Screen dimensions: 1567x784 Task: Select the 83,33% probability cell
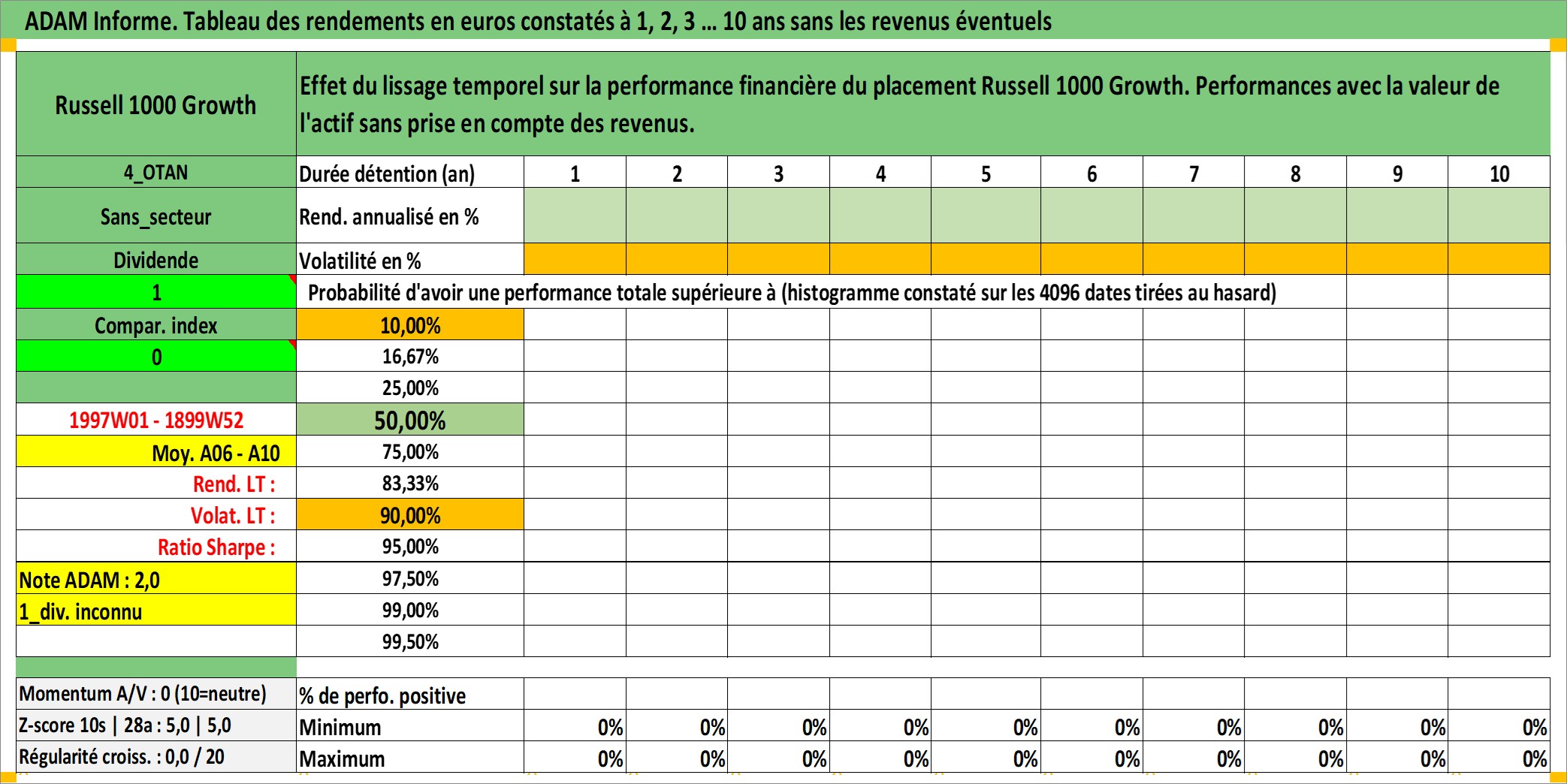tap(410, 483)
